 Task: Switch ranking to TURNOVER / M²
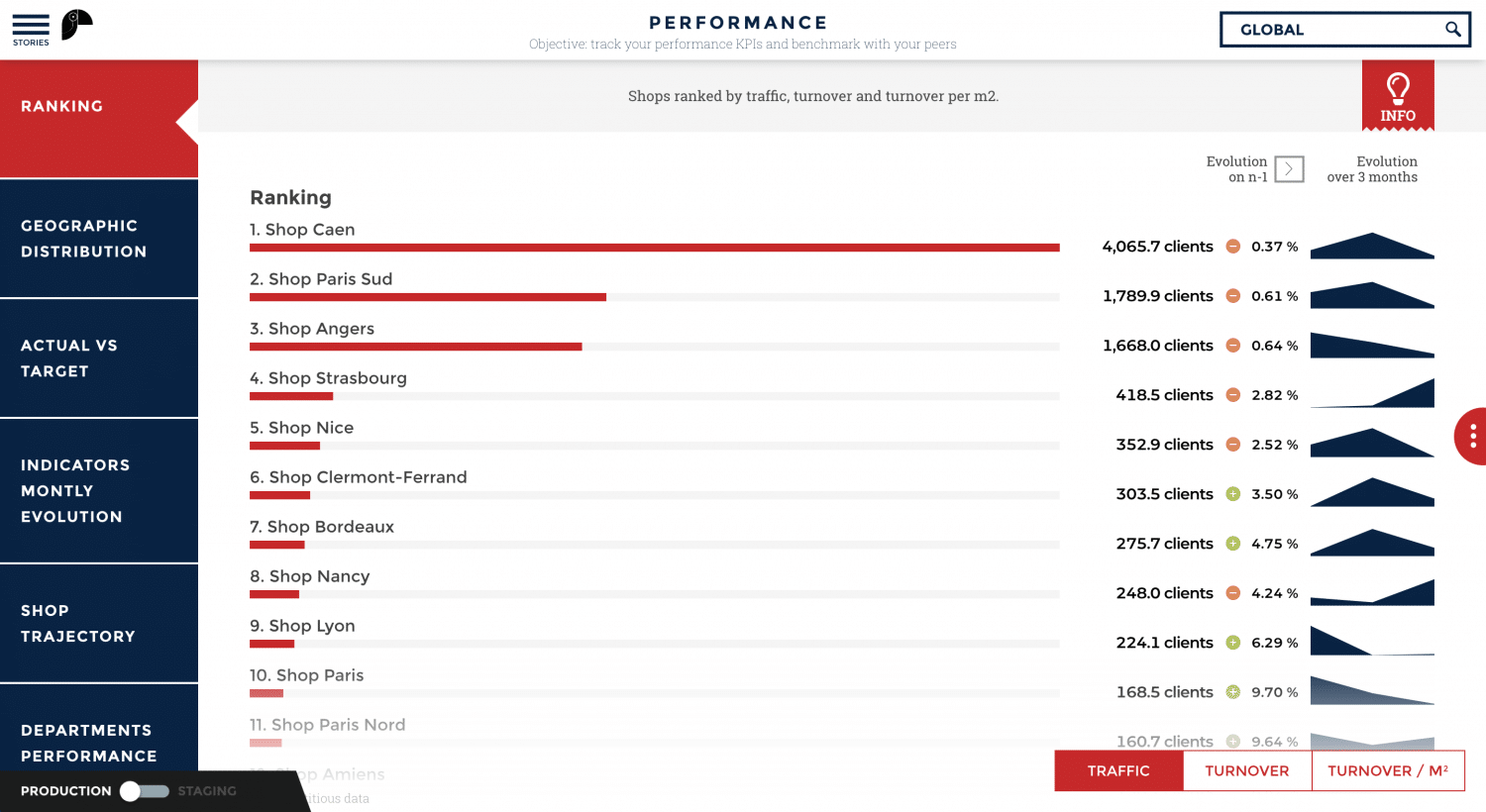[1387, 771]
